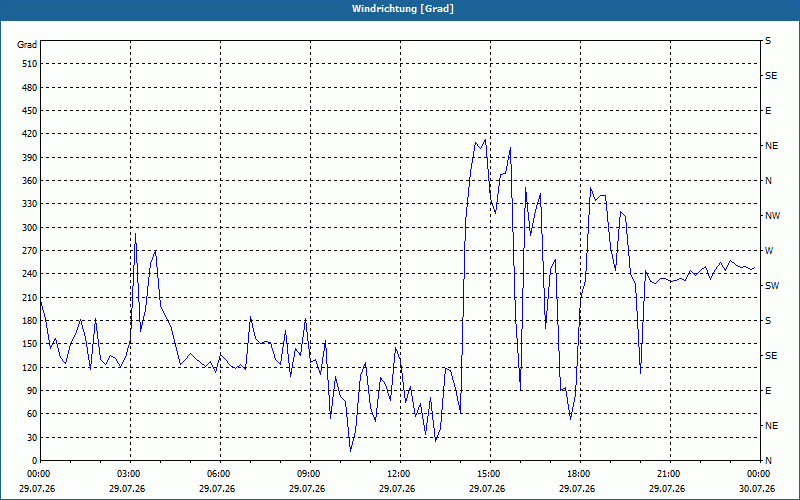
Task: Pick the y-axis value "420"
Action: (30, 134)
